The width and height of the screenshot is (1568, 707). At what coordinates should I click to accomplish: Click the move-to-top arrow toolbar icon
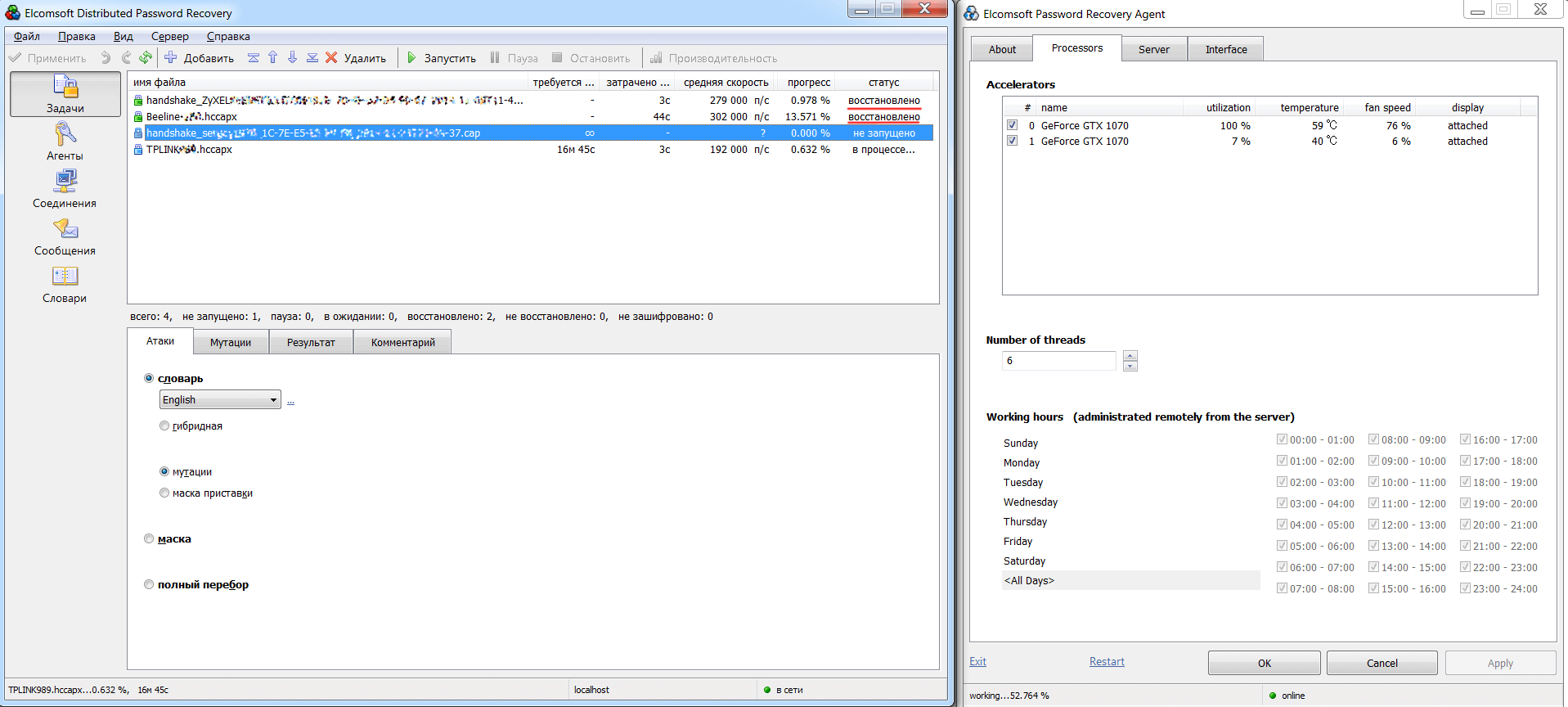[254, 57]
